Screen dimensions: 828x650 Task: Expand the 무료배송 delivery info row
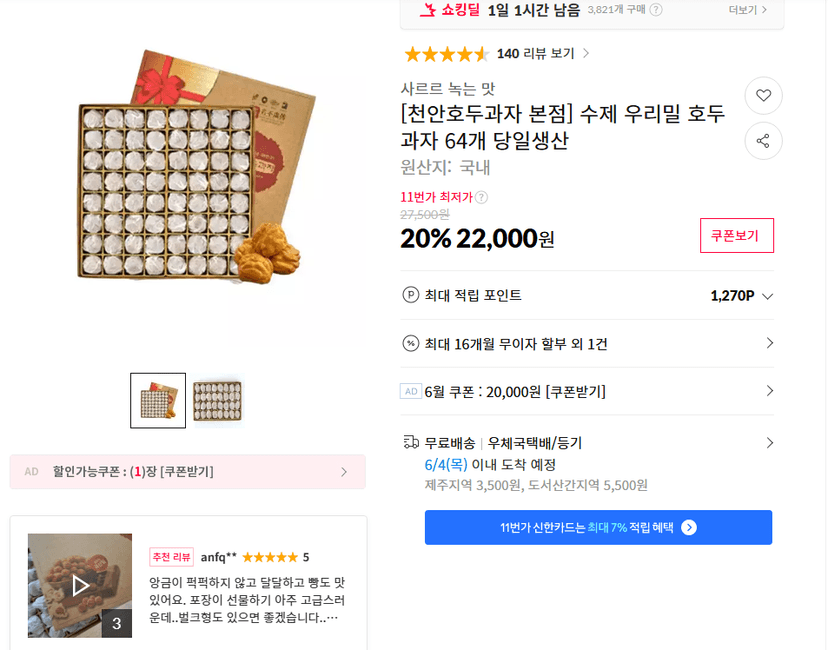pos(587,442)
